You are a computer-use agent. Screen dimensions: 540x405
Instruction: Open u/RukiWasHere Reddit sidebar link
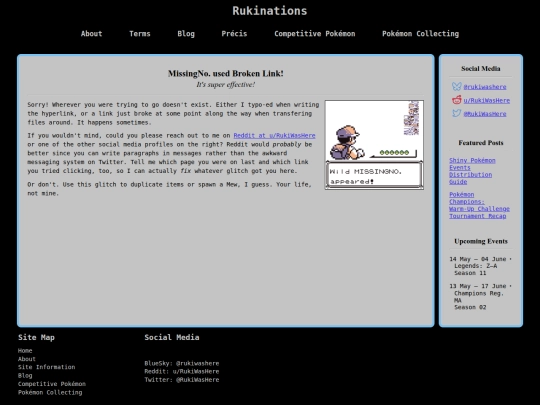point(486,101)
